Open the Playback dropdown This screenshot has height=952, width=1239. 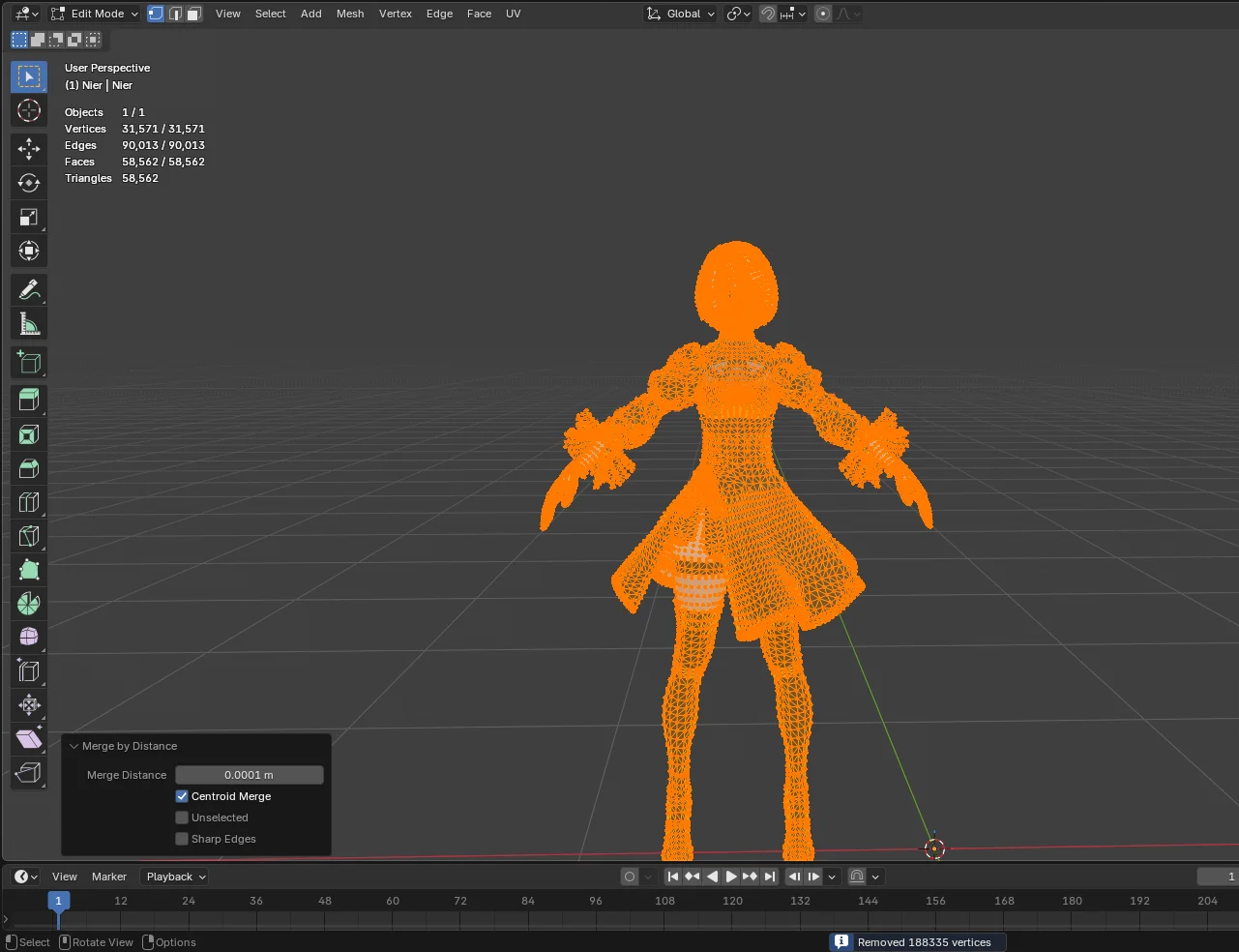(175, 877)
